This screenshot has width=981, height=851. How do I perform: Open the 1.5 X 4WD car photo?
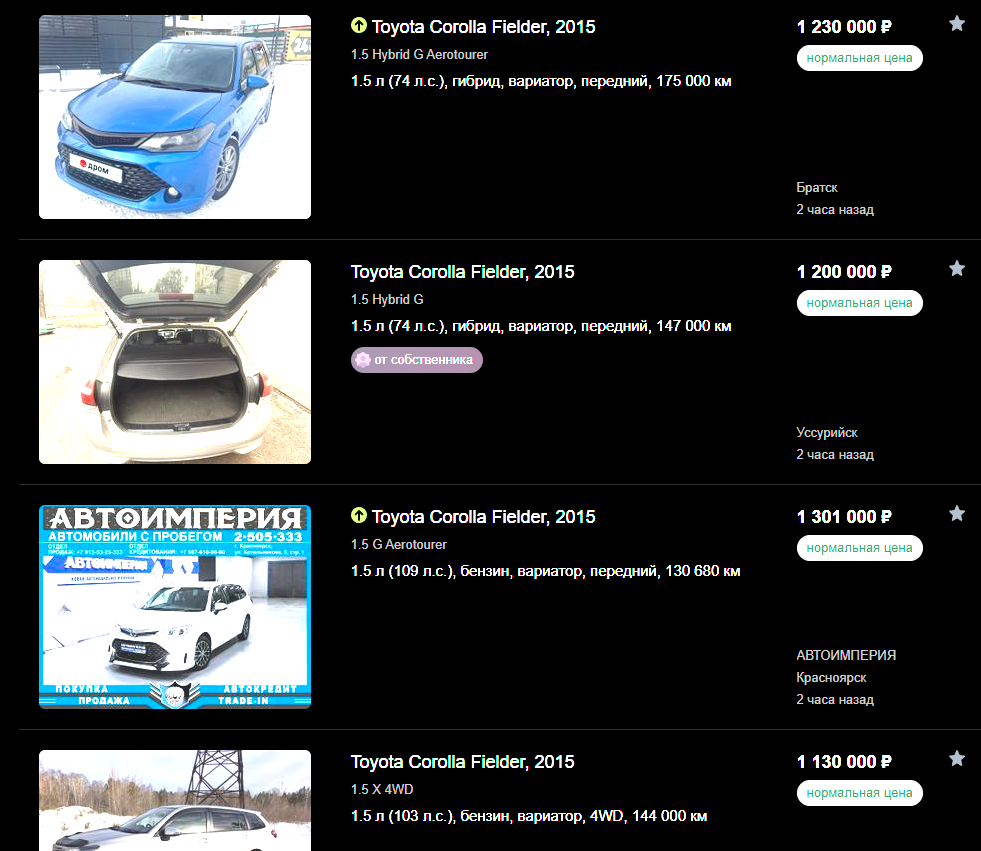click(x=175, y=800)
